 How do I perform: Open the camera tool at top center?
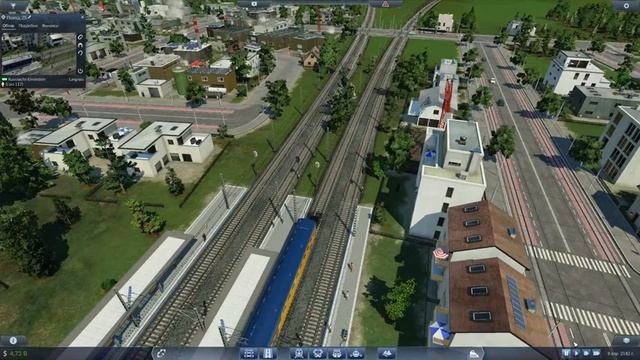coord(253,4)
